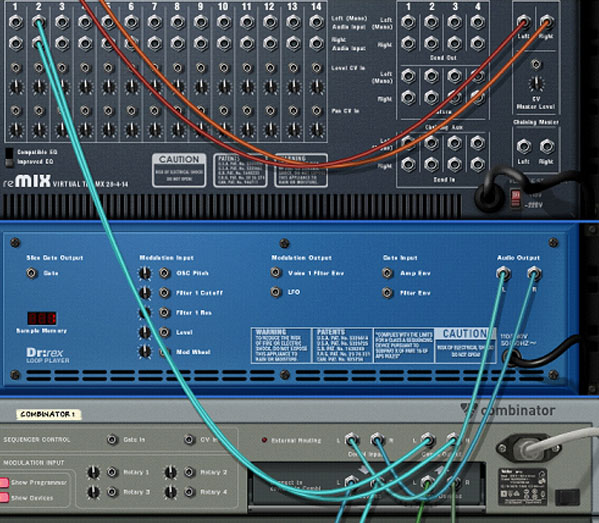599x523 pixels.
Task: Adjust Dr.Rex Filter 1 Cutoff modulation knob
Action: [x=145, y=293]
